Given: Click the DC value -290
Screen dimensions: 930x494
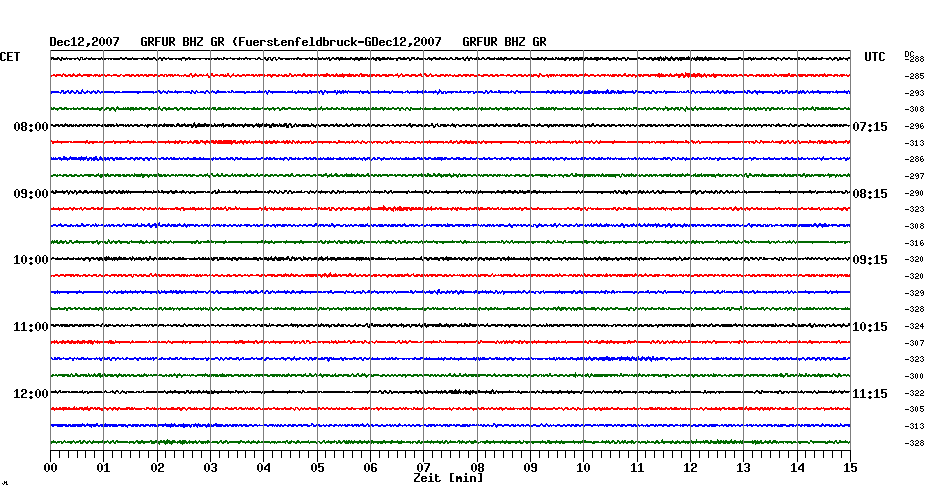Looking at the screenshot, I should coord(915,193).
